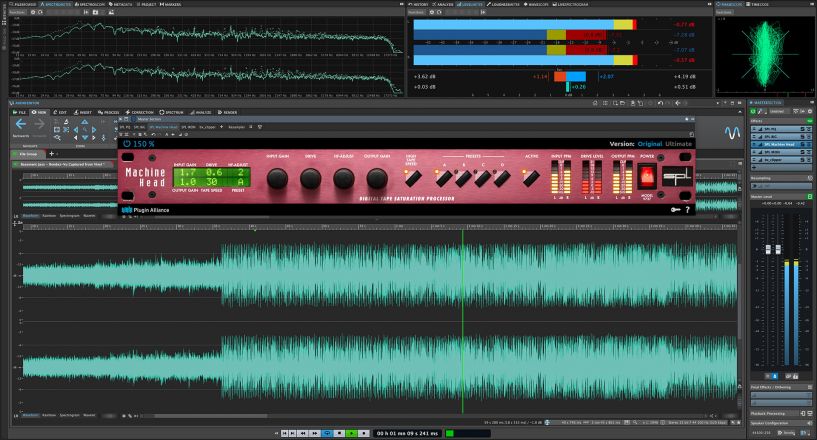Open the Process ribbon tab
Screen dimensions: 817x440
coord(110,112)
